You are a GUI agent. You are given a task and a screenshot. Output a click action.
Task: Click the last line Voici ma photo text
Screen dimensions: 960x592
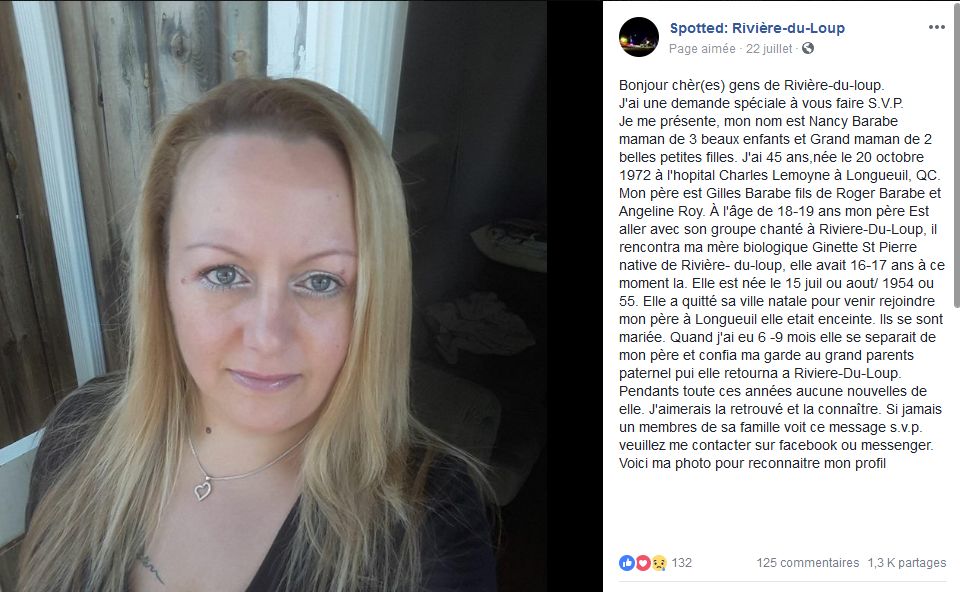(752, 463)
